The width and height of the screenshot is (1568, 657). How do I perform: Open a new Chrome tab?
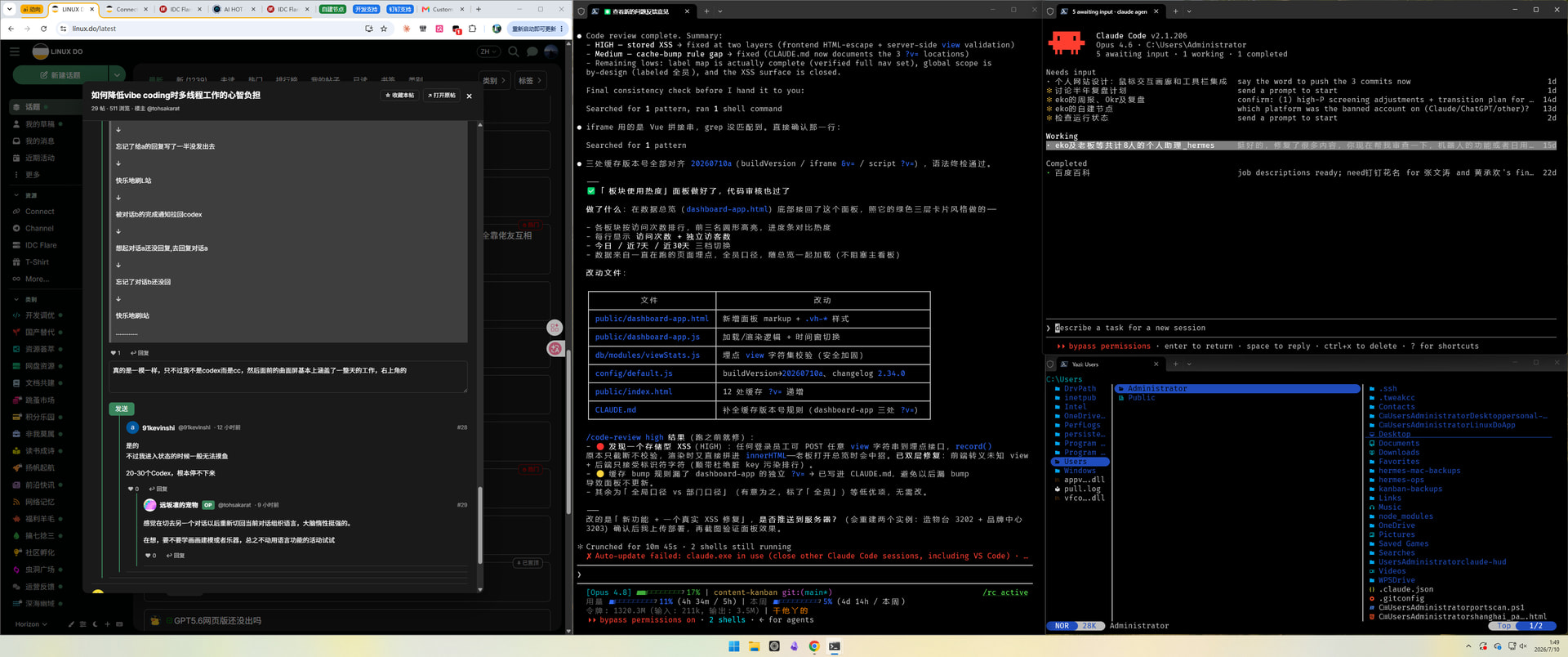[479, 9]
